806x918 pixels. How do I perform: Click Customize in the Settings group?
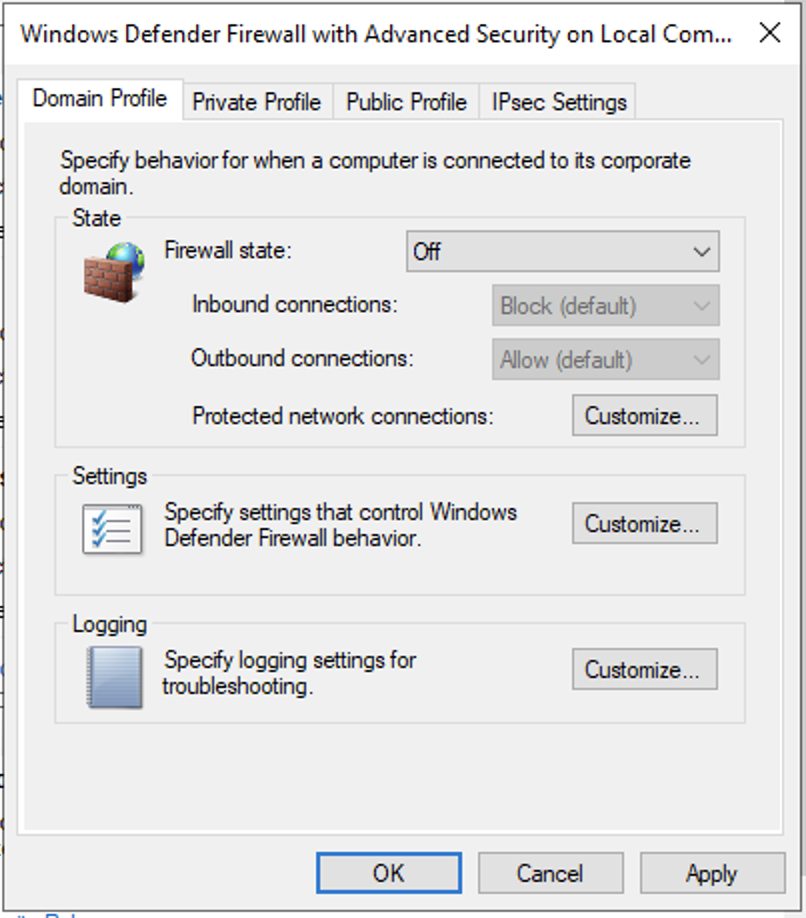coord(644,523)
